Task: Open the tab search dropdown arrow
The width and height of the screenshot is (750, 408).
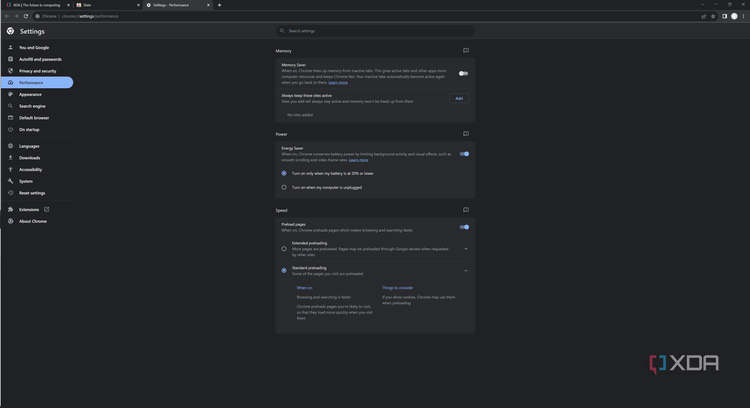Action: [703, 4]
